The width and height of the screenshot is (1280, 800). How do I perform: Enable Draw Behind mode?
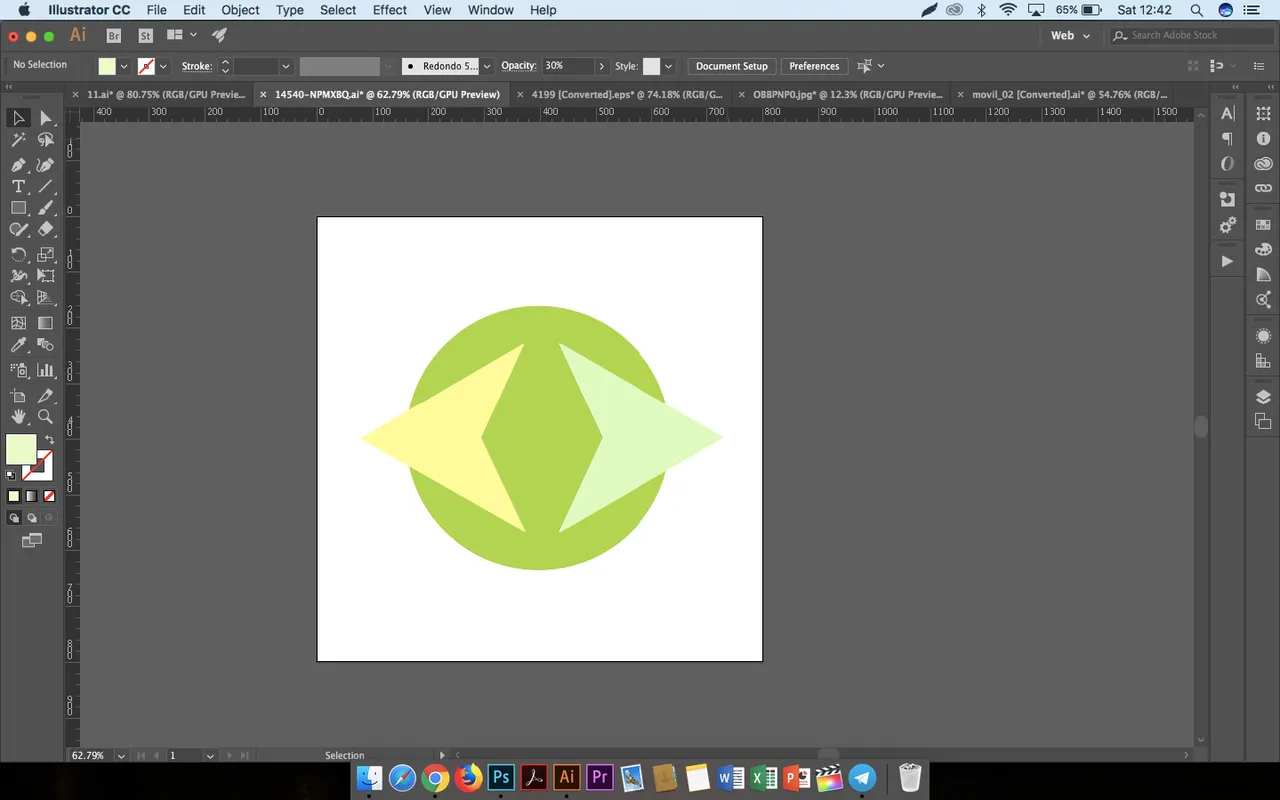[31, 518]
